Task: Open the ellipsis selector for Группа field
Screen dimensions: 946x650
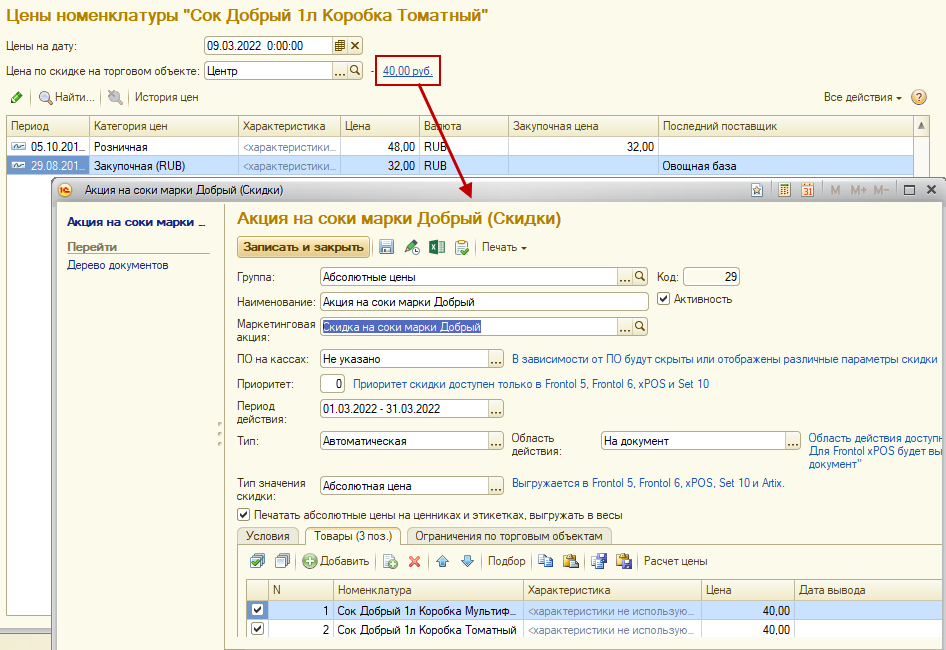Action: tap(625, 276)
